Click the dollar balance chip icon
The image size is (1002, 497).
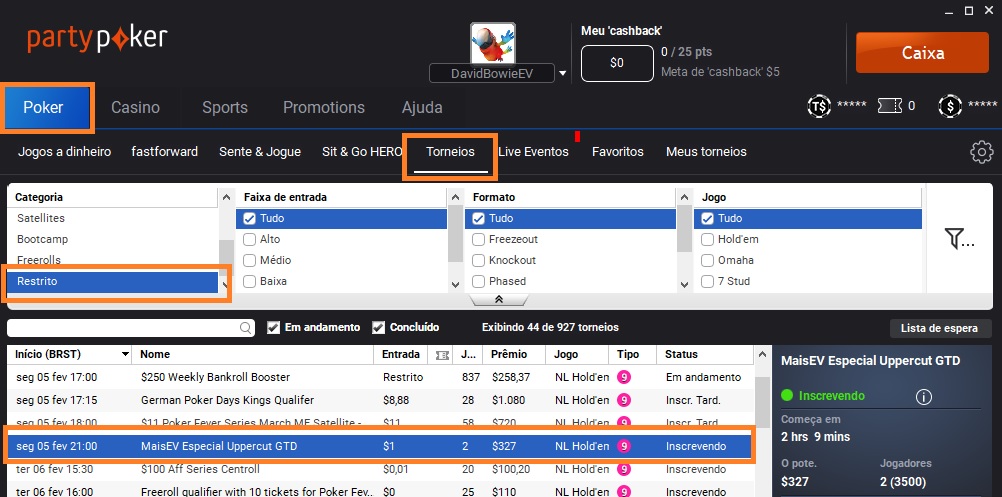[x=950, y=106]
